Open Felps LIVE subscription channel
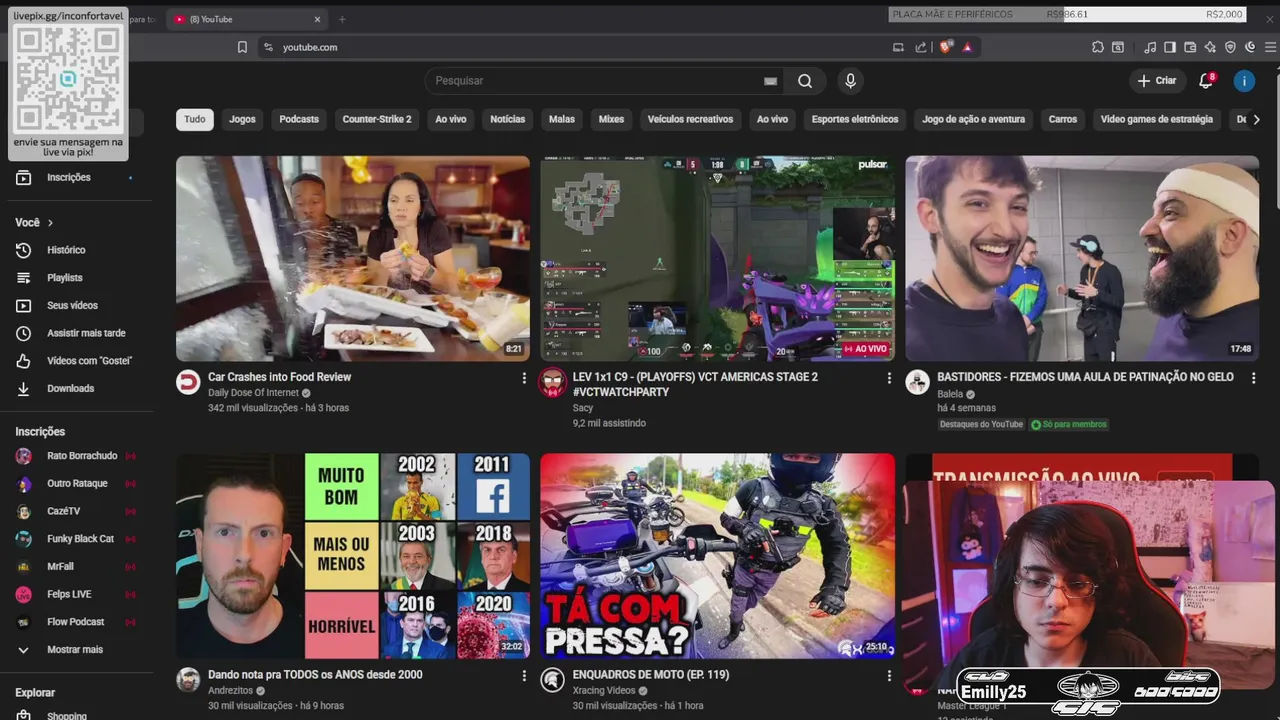This screenshot has width=1280, height=720. click(75, 594)
